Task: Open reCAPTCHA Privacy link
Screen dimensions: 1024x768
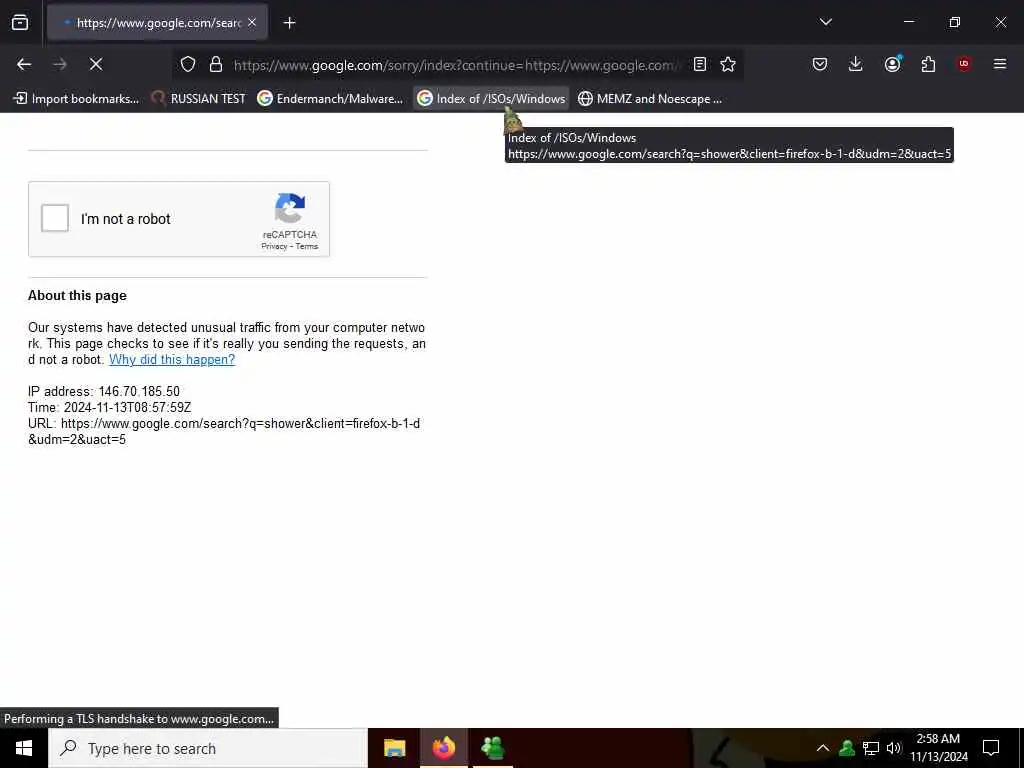Action: (274, 246)
